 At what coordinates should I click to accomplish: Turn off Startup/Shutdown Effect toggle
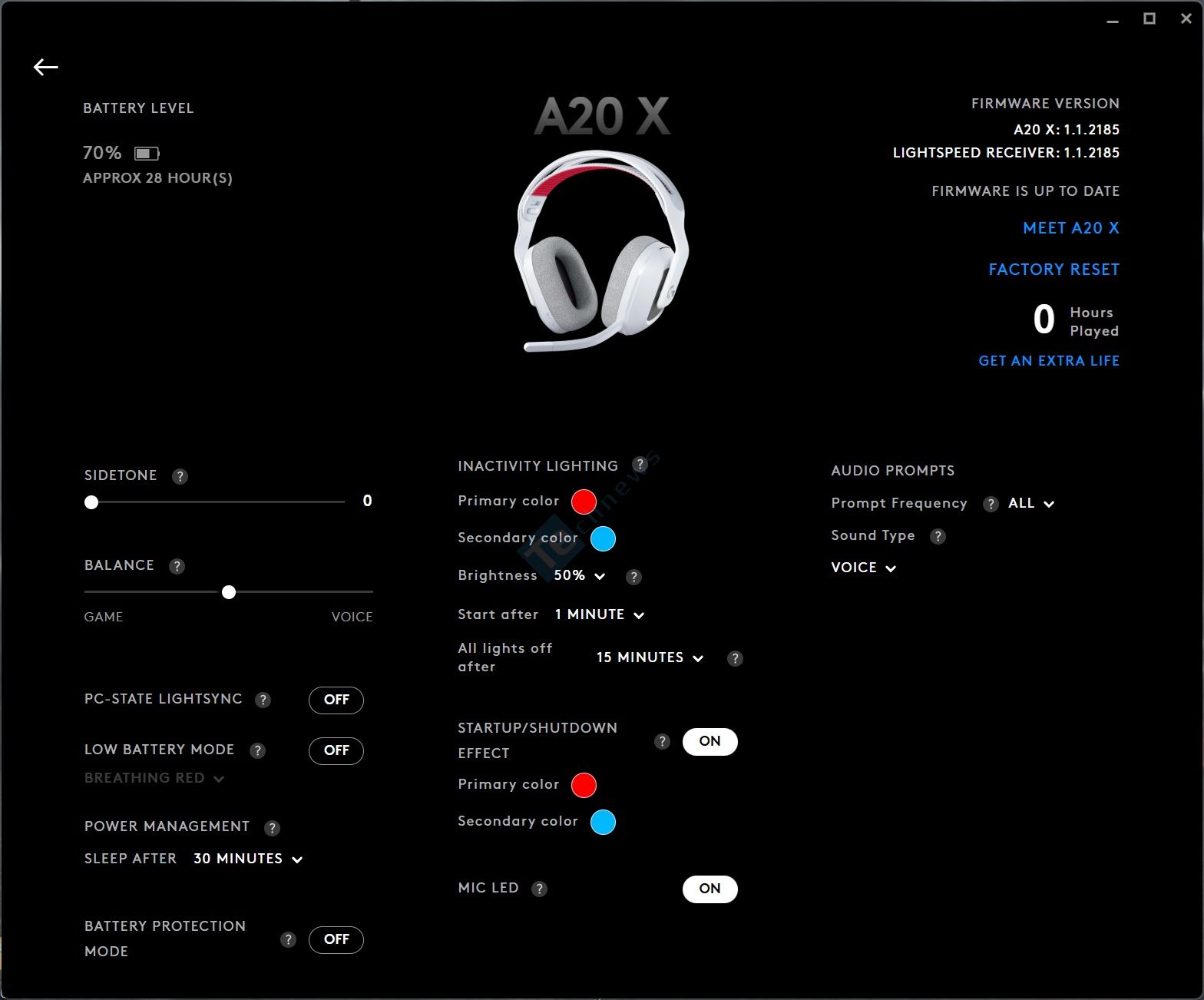pyautogui.click(x=709, y=741)
